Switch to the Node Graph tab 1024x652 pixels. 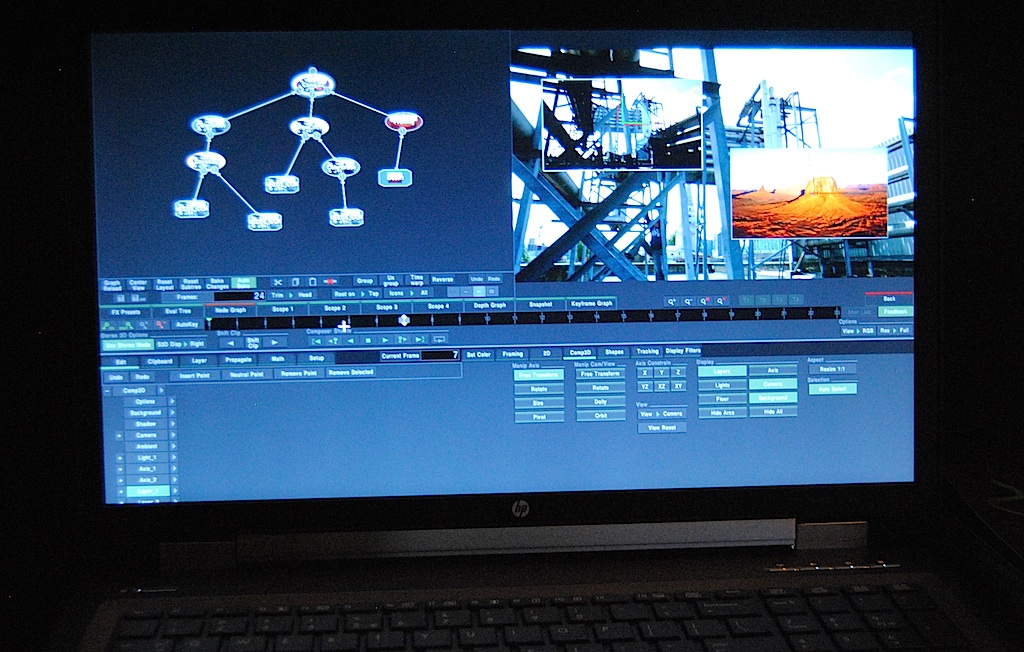[x=231, y=310]
